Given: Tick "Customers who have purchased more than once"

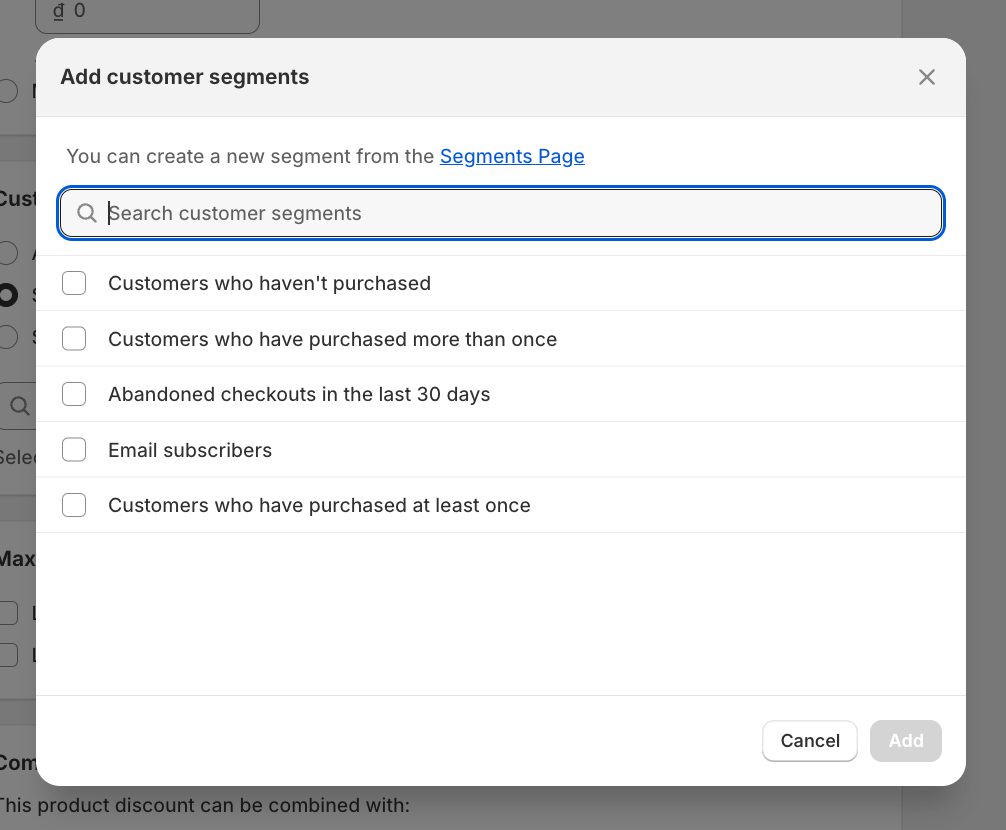Looking at the screenshot, I should 74,339.
